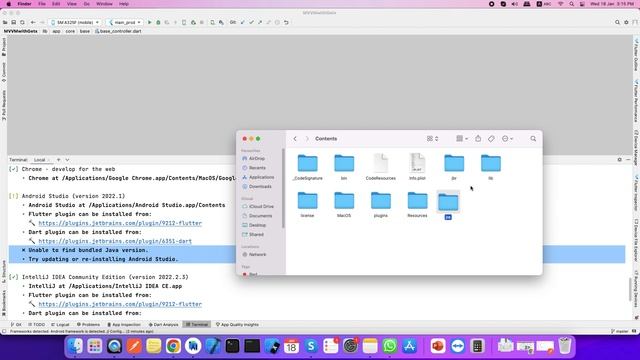Viewport: 640px width, 360px height.
Task: Open the App Inspection tool tab
Action: pyautogui.click(x=124, y=324)
